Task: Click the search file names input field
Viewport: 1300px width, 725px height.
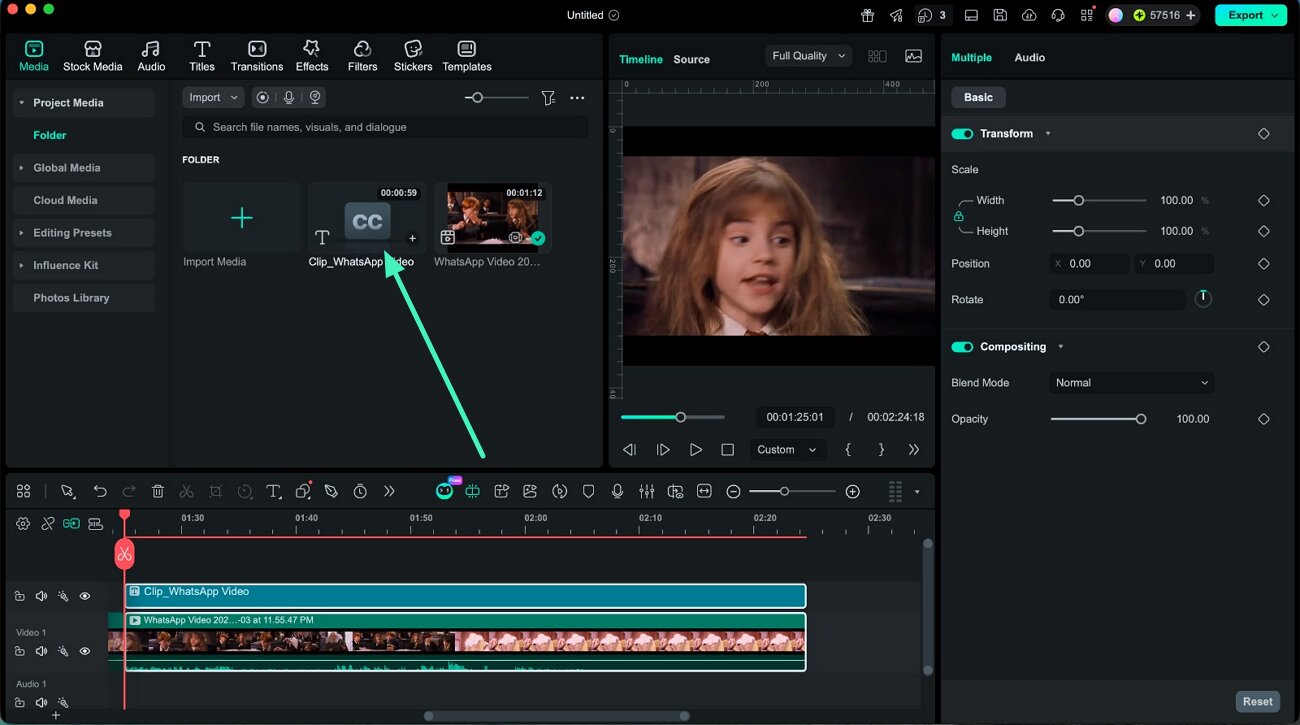Action: 385,127
